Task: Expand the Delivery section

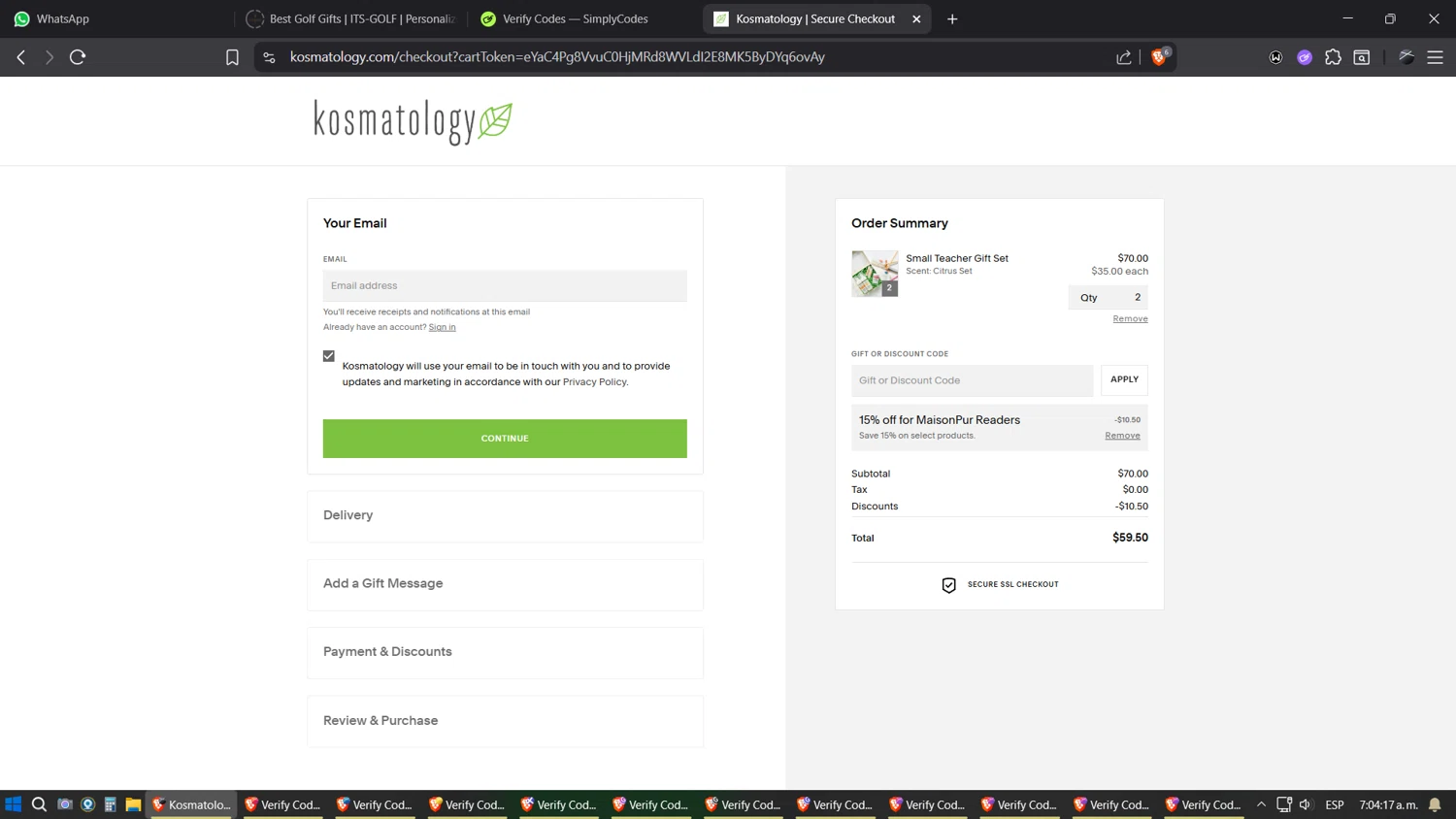Action: [x=505, y=515]
